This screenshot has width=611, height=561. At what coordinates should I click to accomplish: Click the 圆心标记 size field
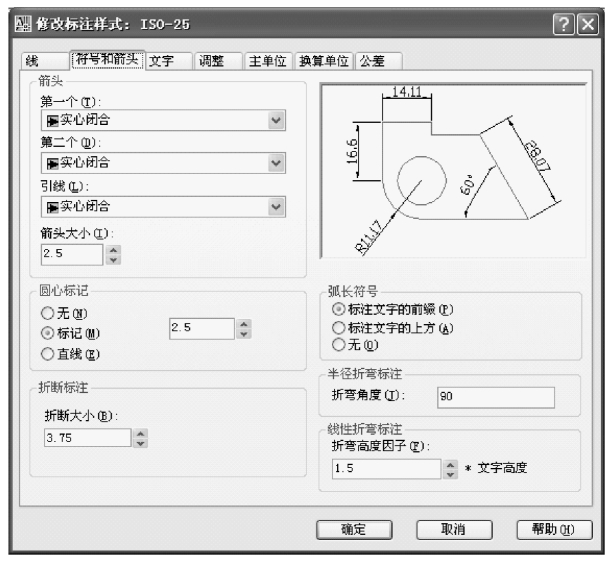pos(202,329)
